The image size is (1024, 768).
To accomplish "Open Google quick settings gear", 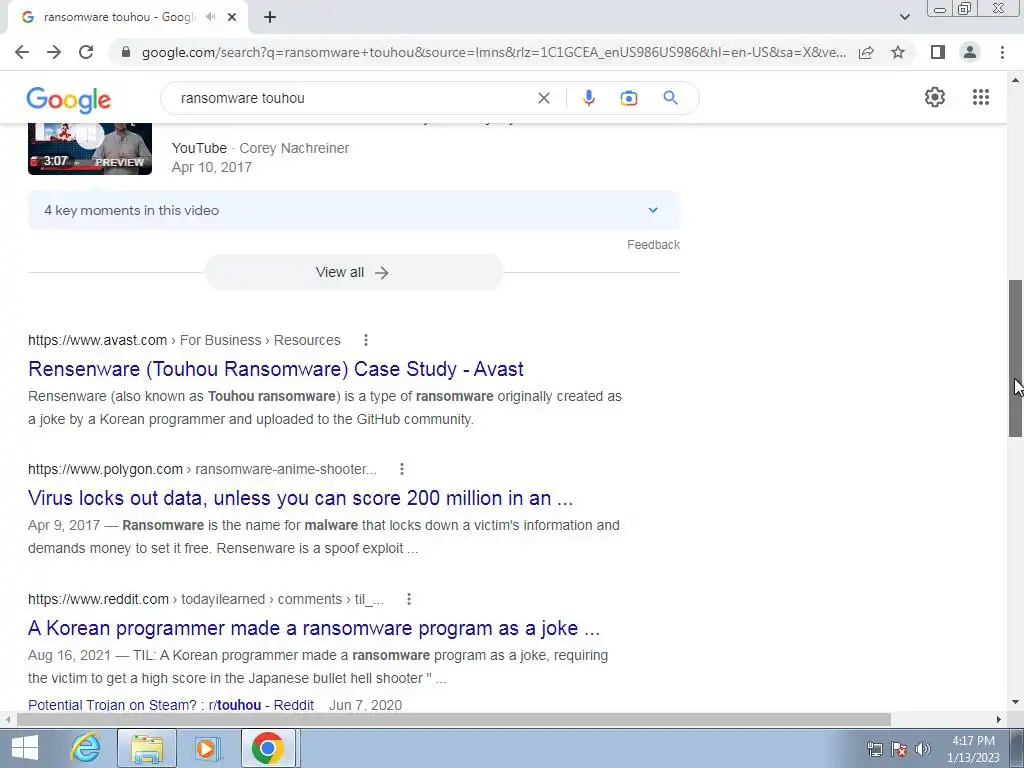I will click(935, 97).
